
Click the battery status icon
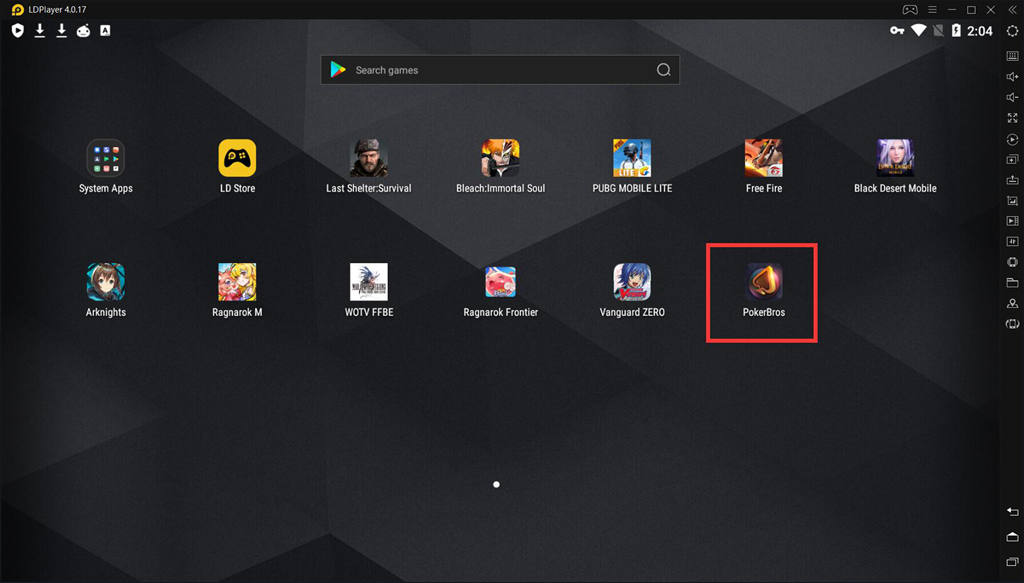click(956, 30)
